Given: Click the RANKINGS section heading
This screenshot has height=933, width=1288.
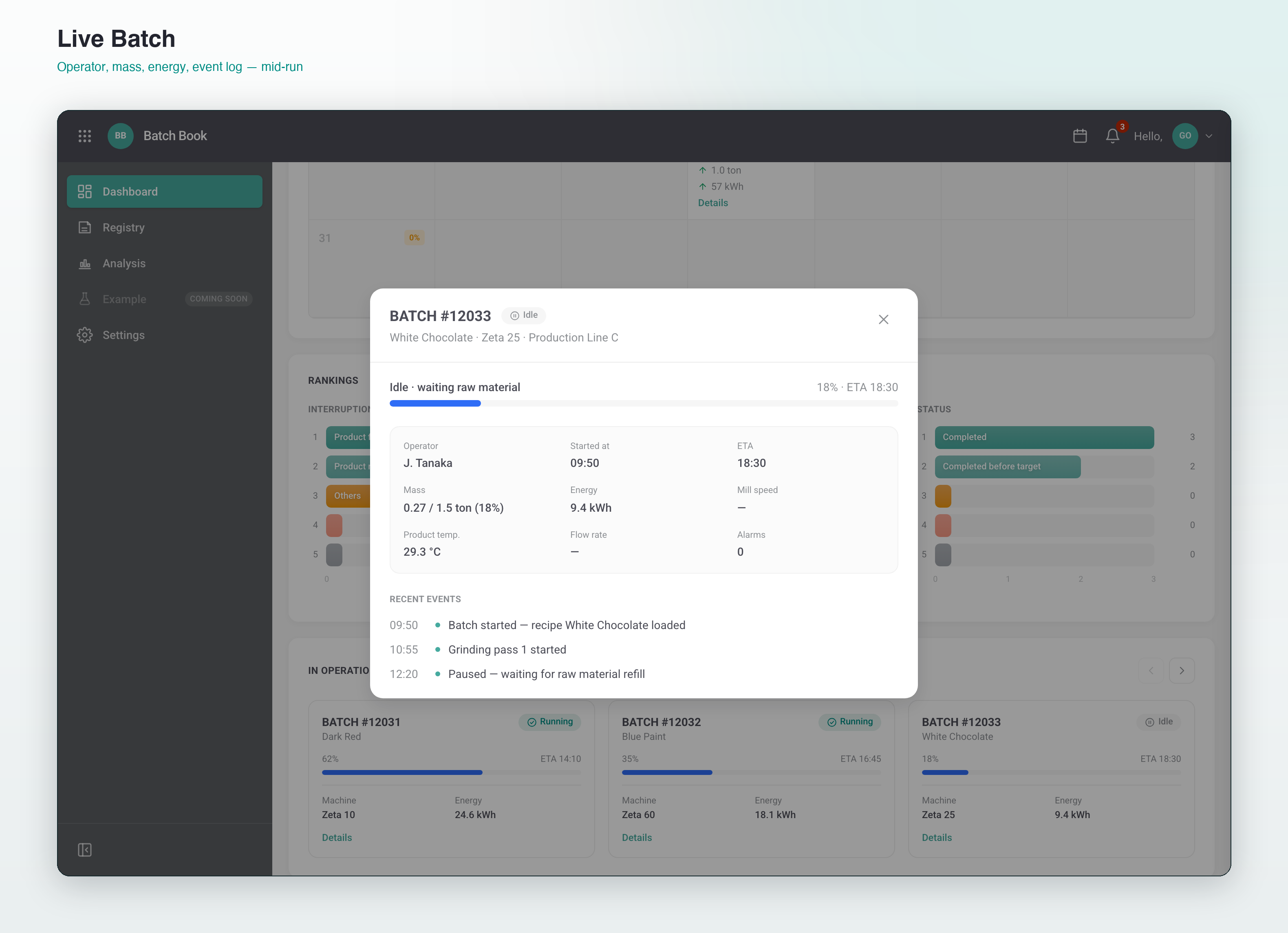Looking at the screenshot, I should (333, 380).
